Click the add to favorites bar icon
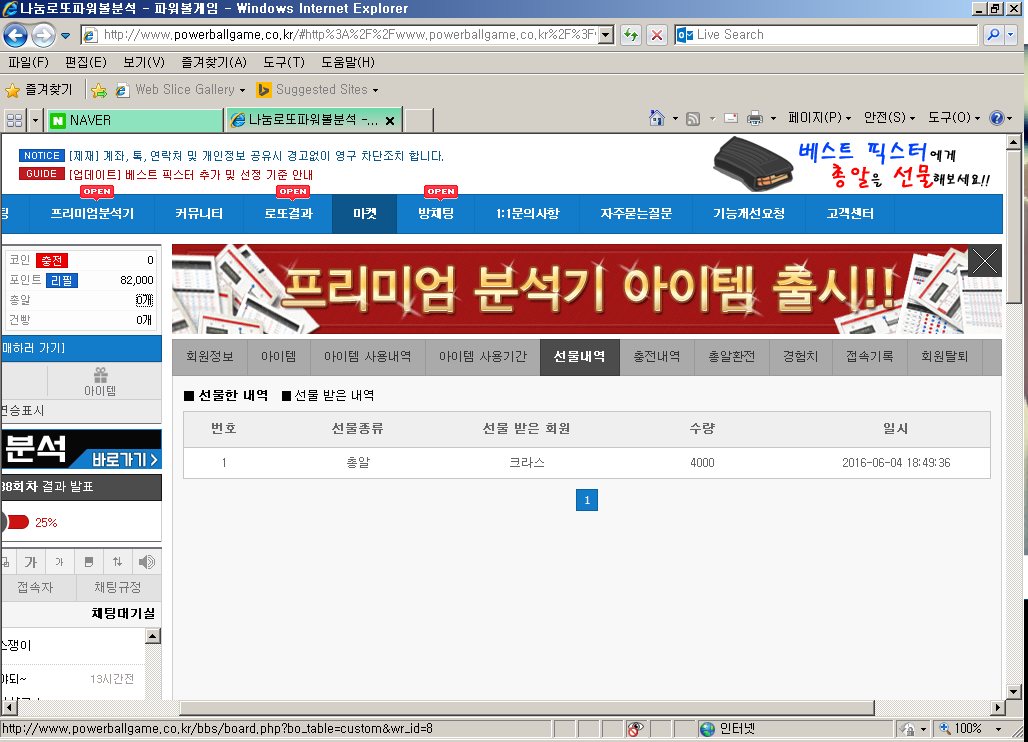This screenshot has height=742, width=1028. (99, 90)
